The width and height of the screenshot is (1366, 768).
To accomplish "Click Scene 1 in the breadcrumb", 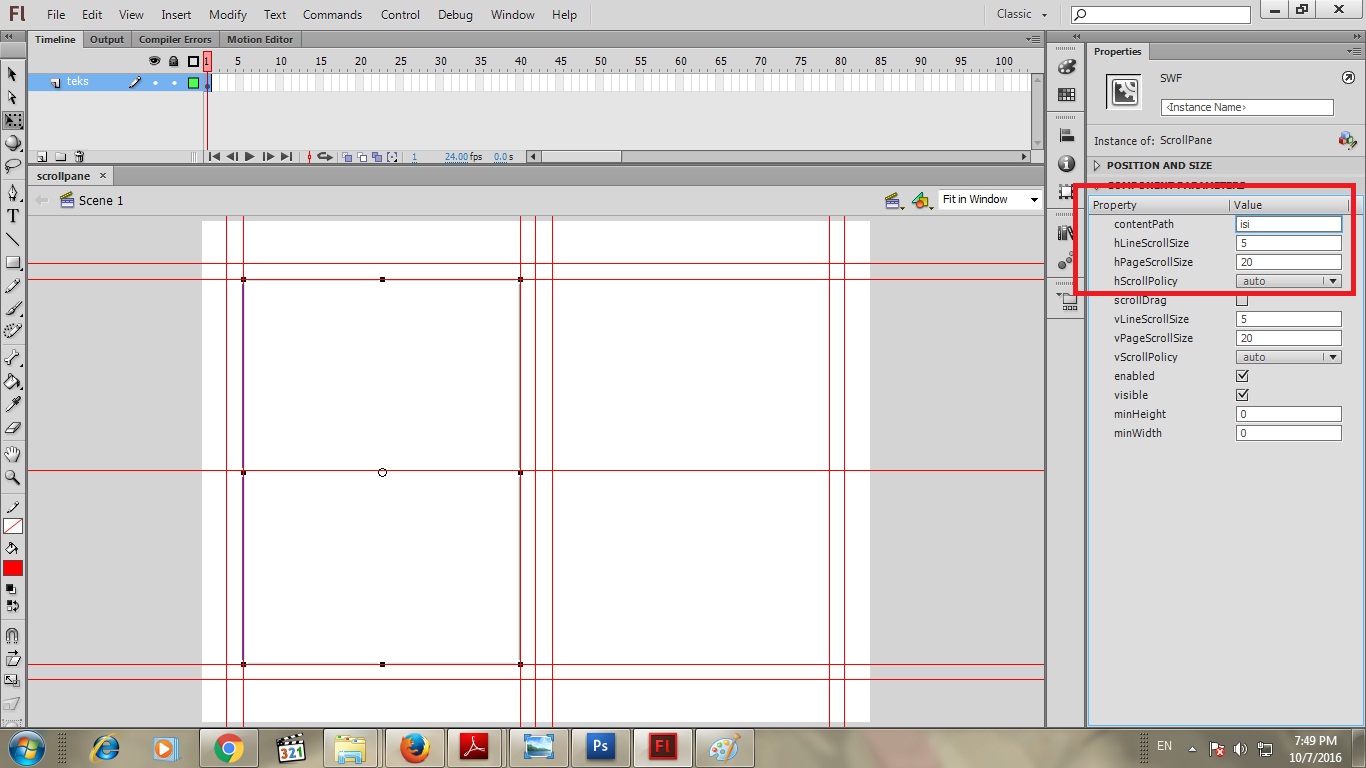I will click(x=101, y=201).
